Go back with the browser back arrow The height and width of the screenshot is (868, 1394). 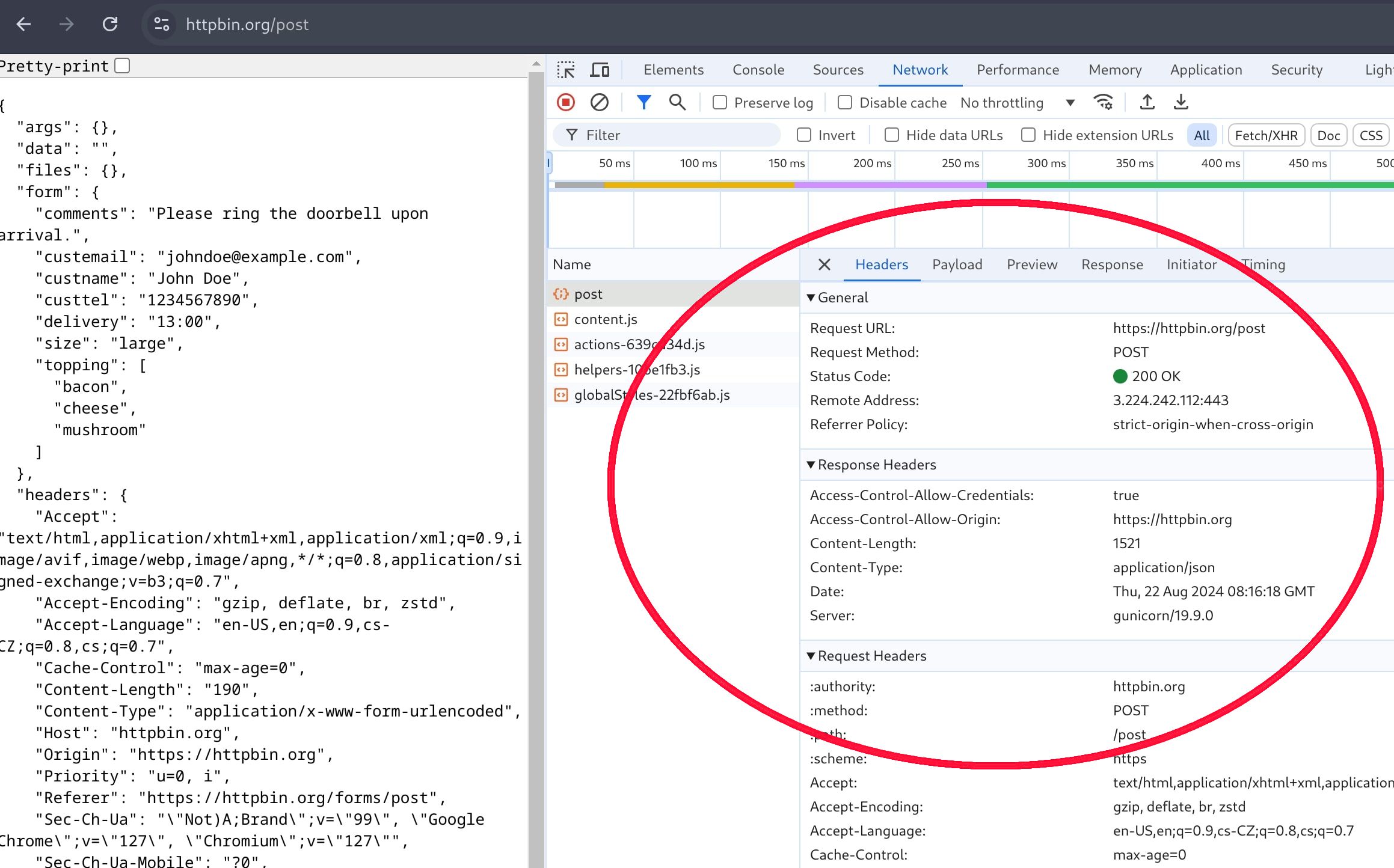[23, 24]
